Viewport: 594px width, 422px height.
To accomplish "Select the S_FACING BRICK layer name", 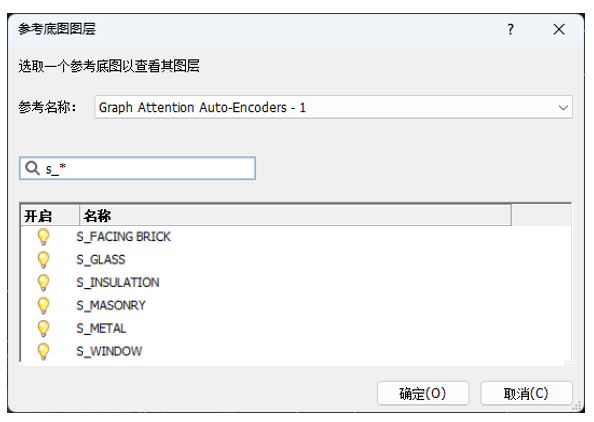I will (123, 237).
